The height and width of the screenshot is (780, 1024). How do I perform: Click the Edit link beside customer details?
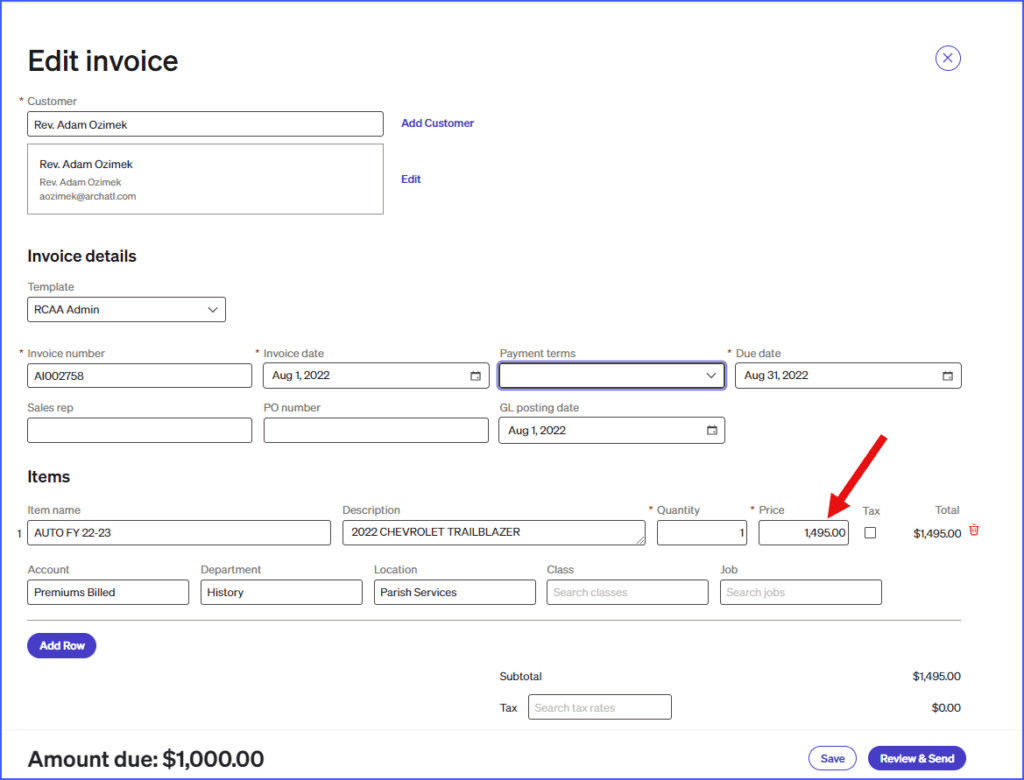[x=411, y=179]
